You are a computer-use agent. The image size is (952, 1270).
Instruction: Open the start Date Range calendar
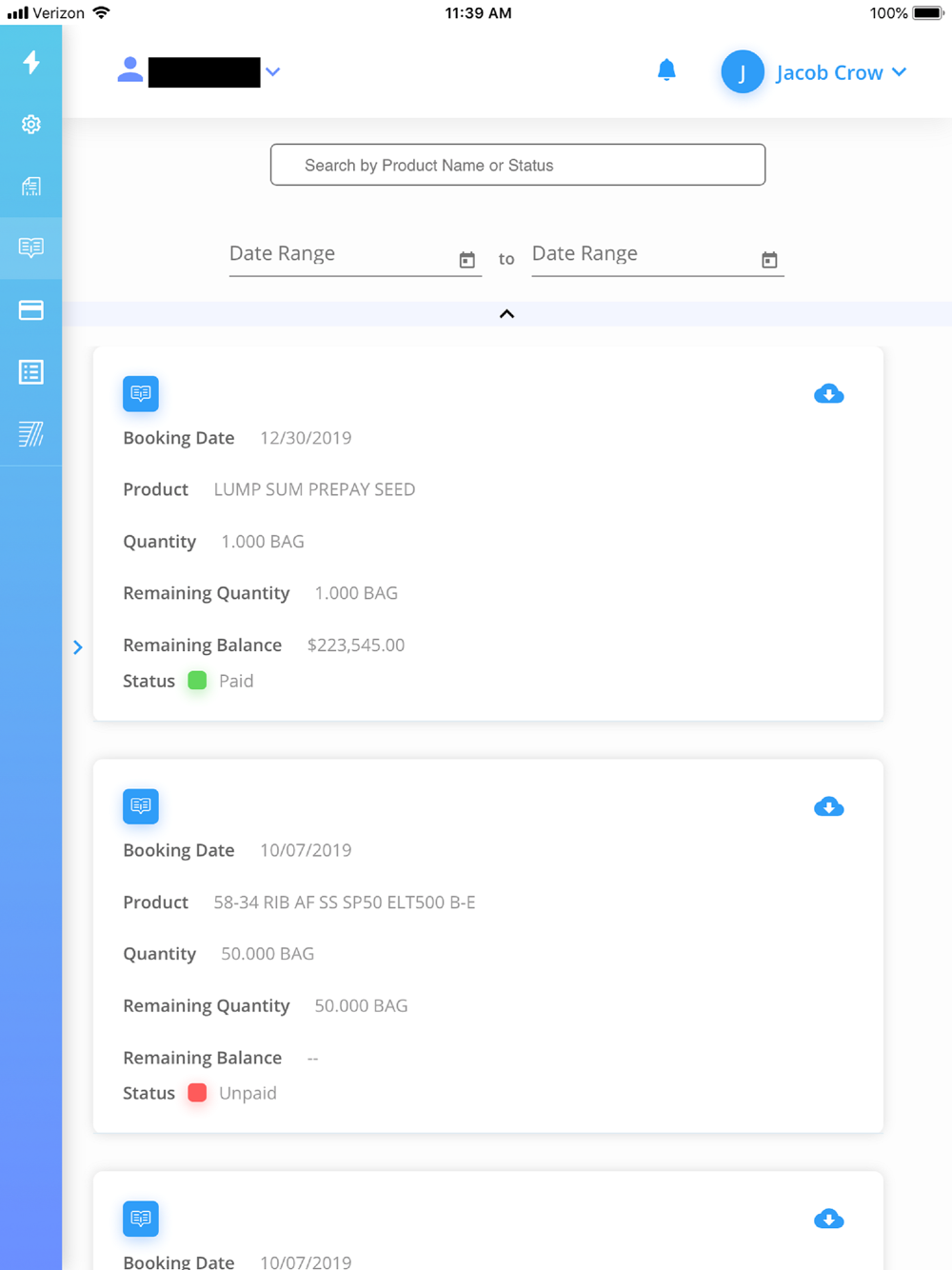pos(466,260)
